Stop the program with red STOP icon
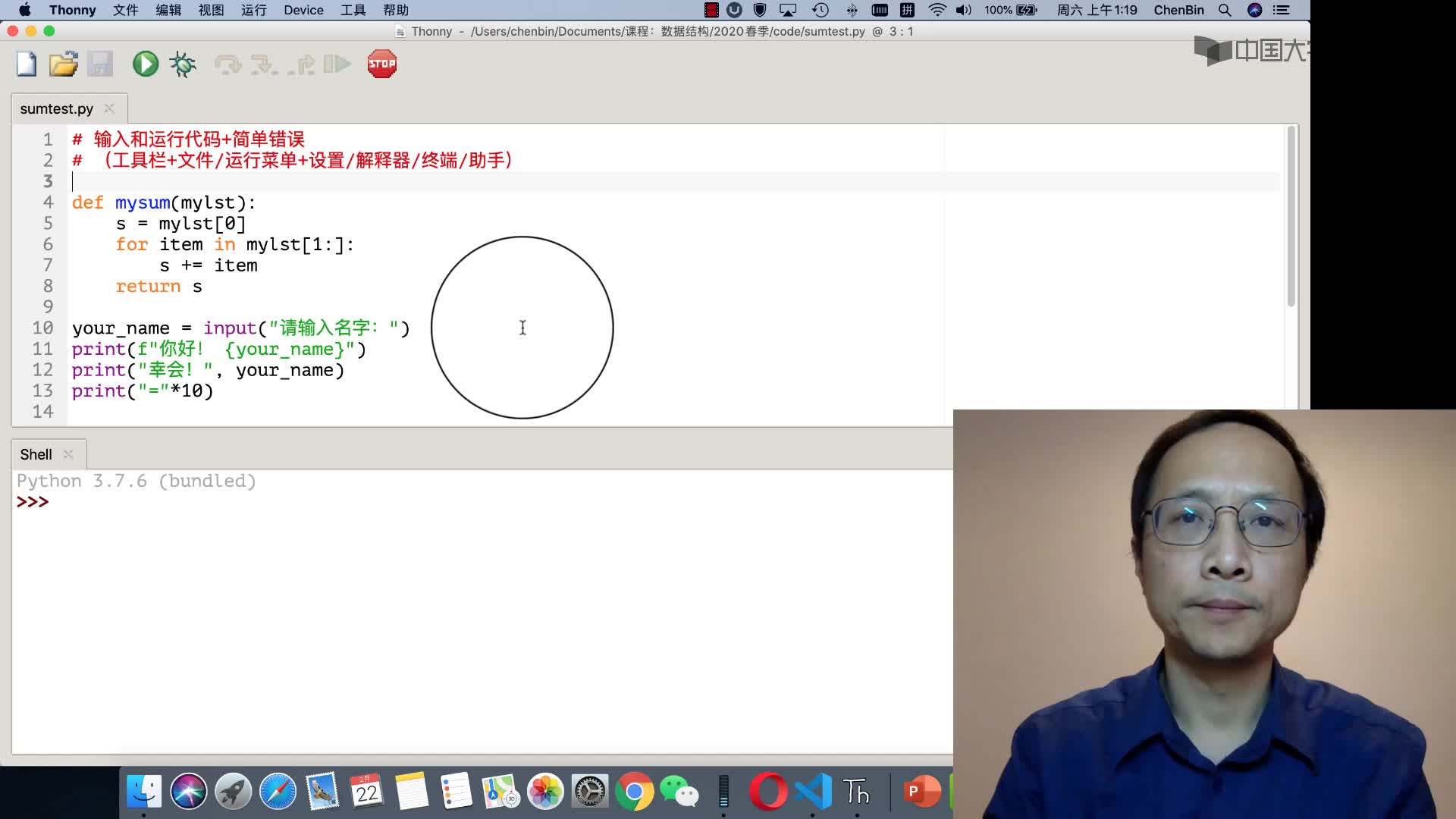This screenshot has width=1456, height=819. tap(382, 64)
